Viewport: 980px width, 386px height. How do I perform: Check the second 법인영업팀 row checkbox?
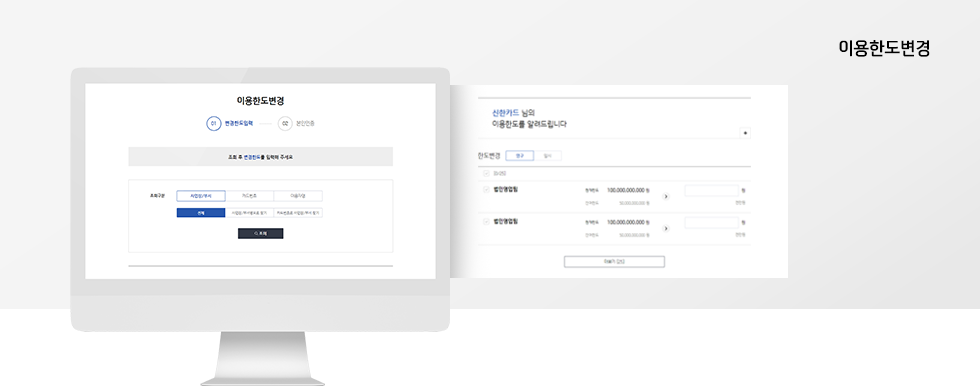point(486,222)
